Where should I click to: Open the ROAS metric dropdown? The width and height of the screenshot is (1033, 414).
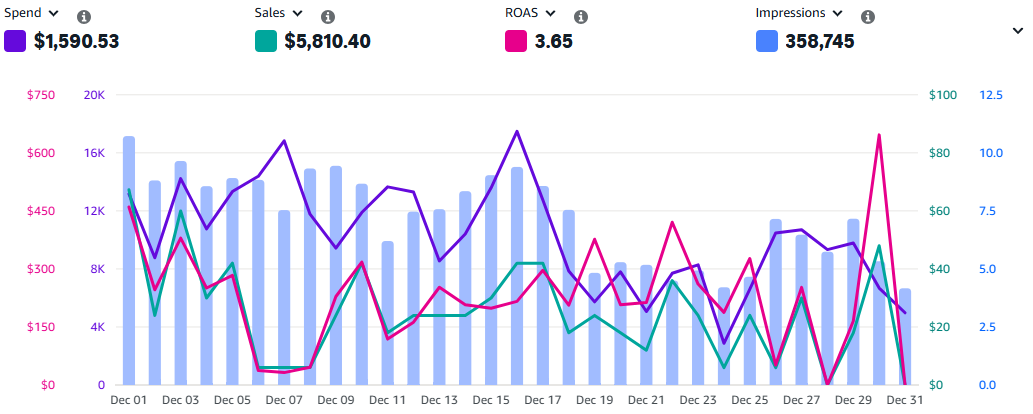click(x=550, y=14)
